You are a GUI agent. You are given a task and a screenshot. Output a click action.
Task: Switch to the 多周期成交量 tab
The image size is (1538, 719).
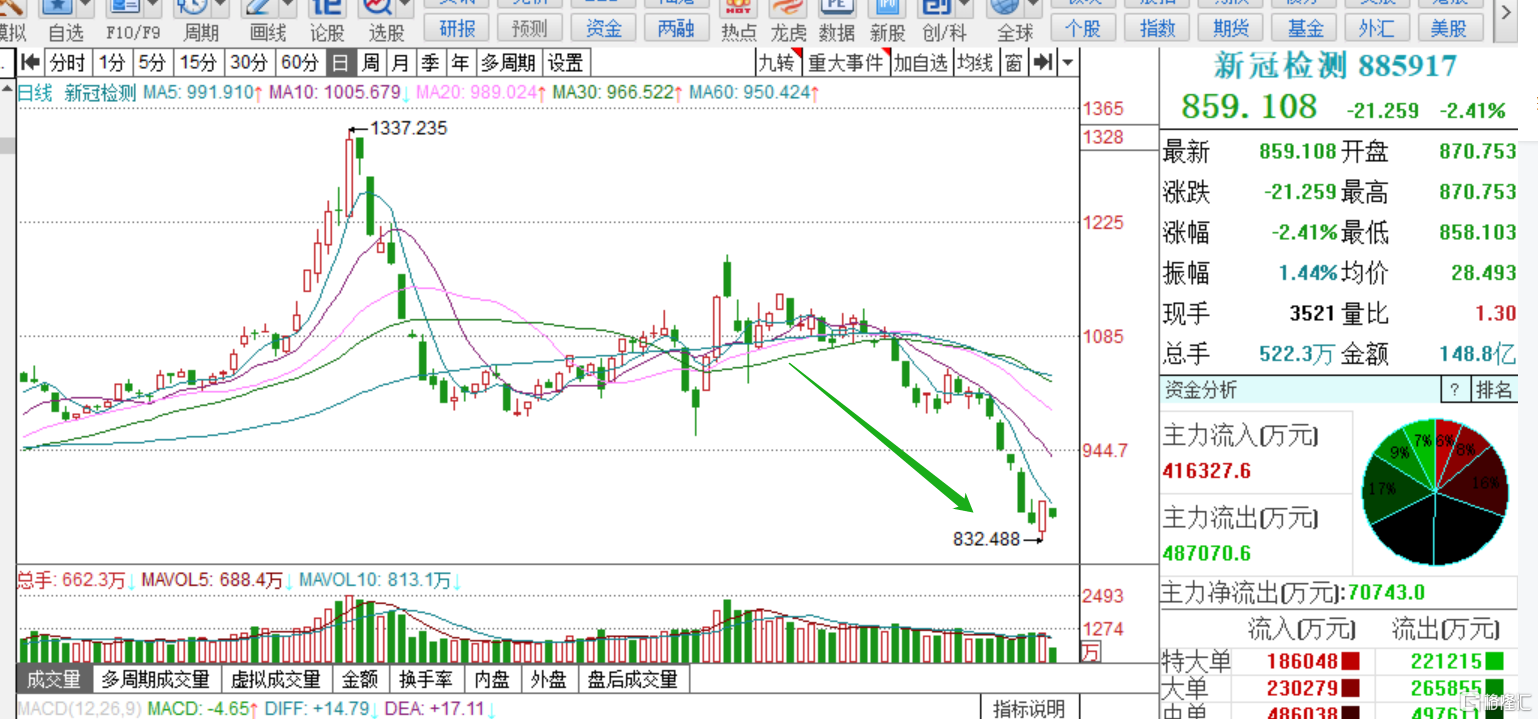point(156,680)
